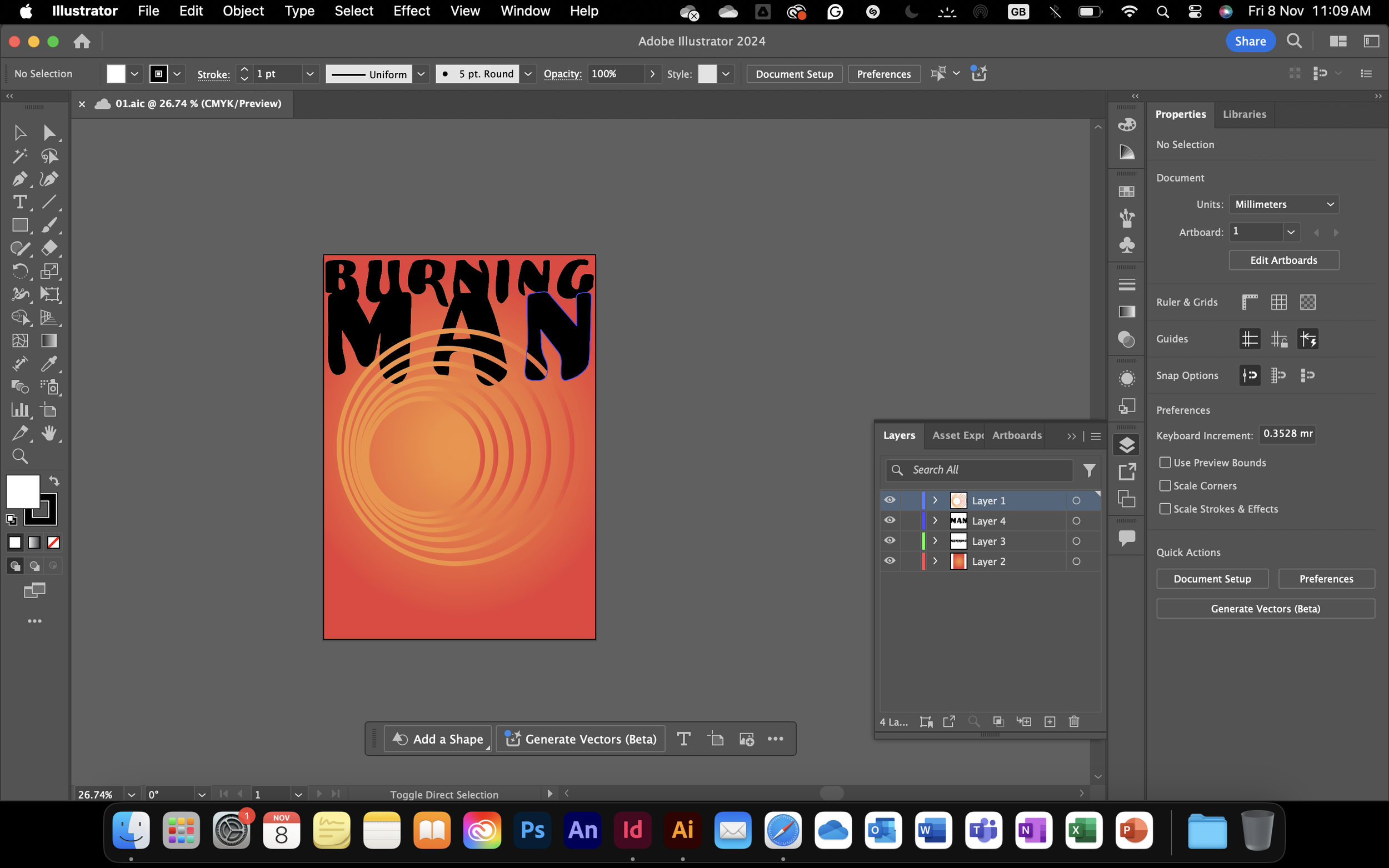Select the Hand tool
The height and width of the screenshot is (868, 1389).
pyautogui.click(x=49, y=433)
